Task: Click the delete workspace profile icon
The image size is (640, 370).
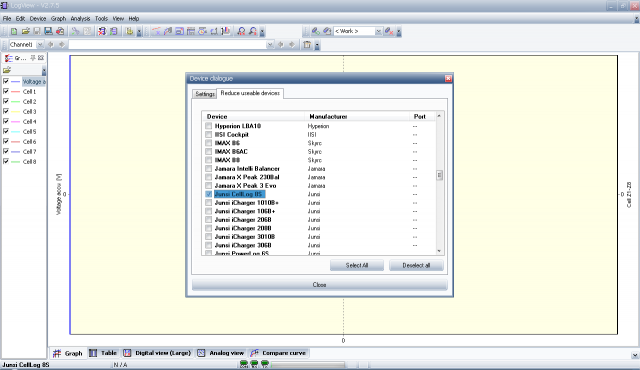Action: [389, 31]
